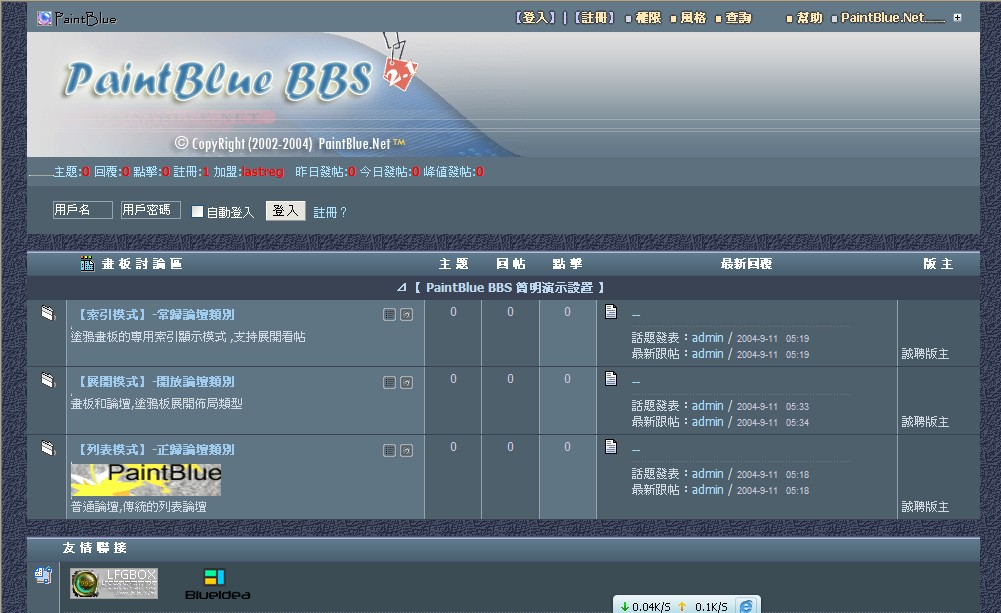1001x613 pixels.
Task: Click 誠聘版主 in the 【索引模式】 row
Action: click(x=925, y=354)
